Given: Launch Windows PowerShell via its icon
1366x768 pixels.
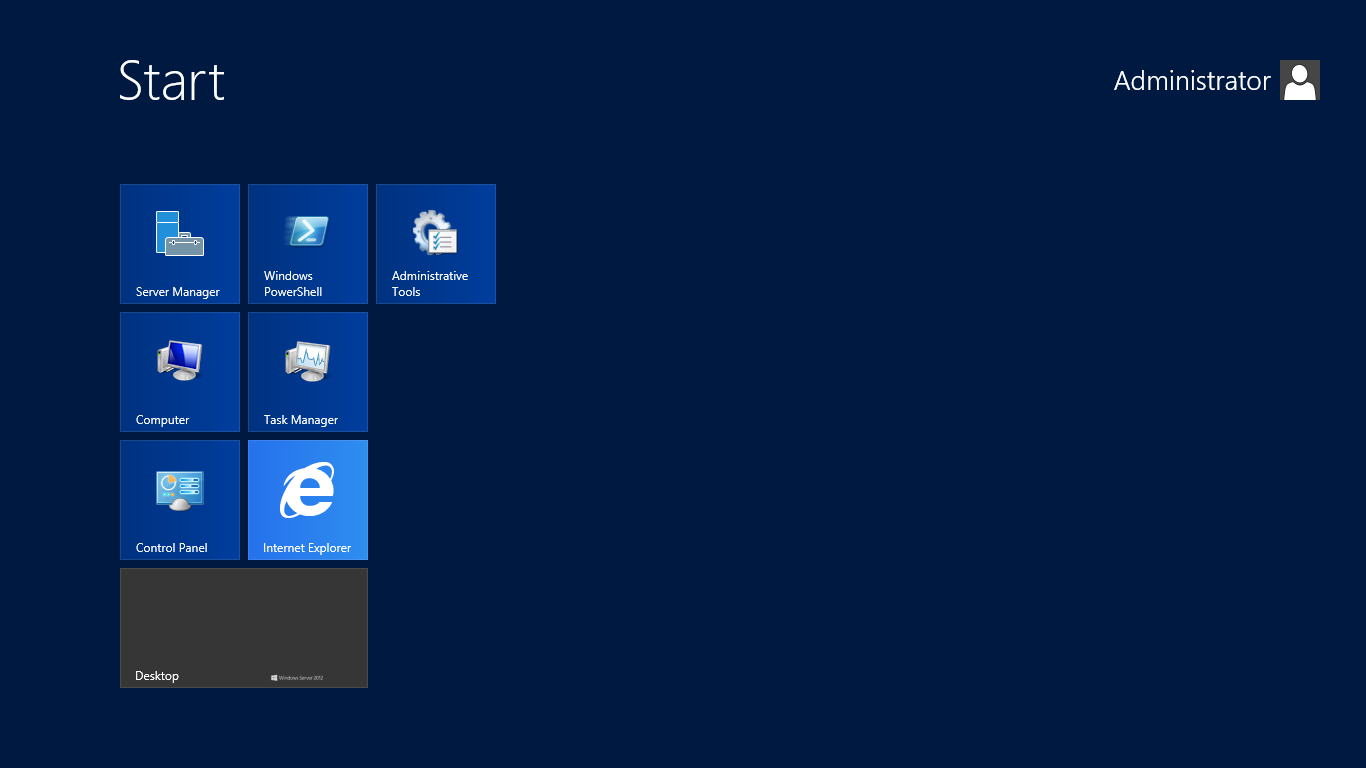Looking at the screenshot, I should [308, 231].
